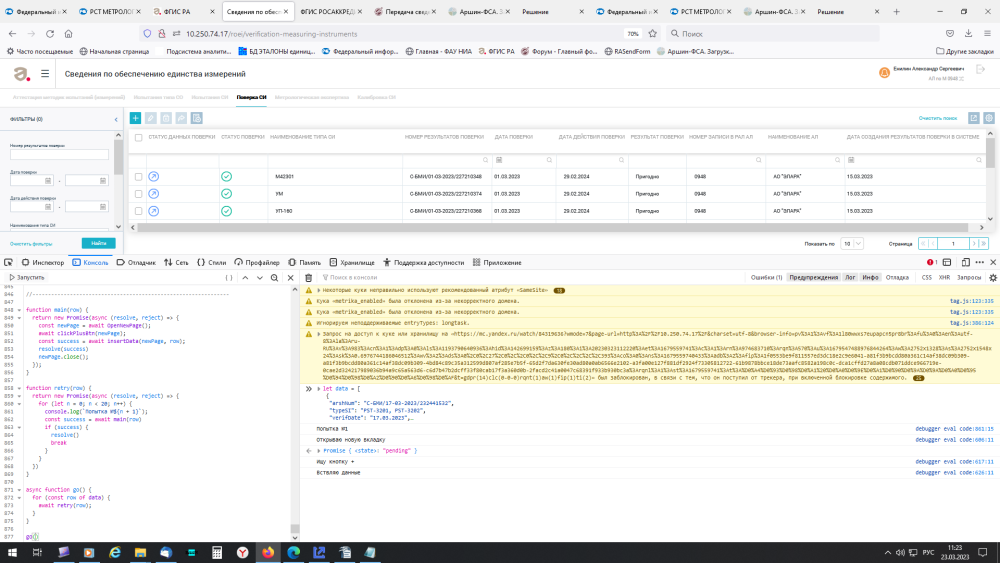Open the rows-per-page dropdown showing 10

pos(851,243)
